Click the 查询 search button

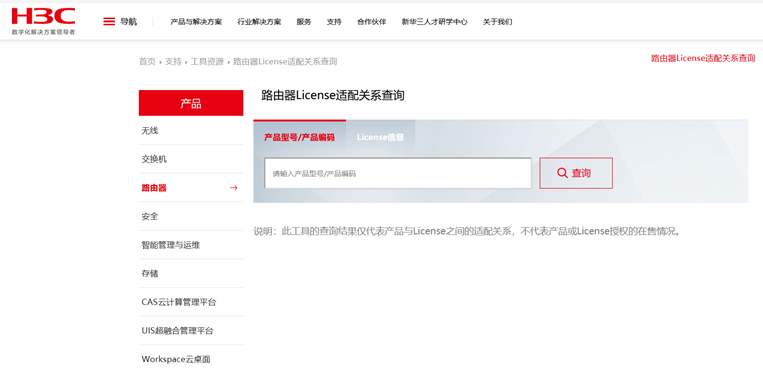576,173
